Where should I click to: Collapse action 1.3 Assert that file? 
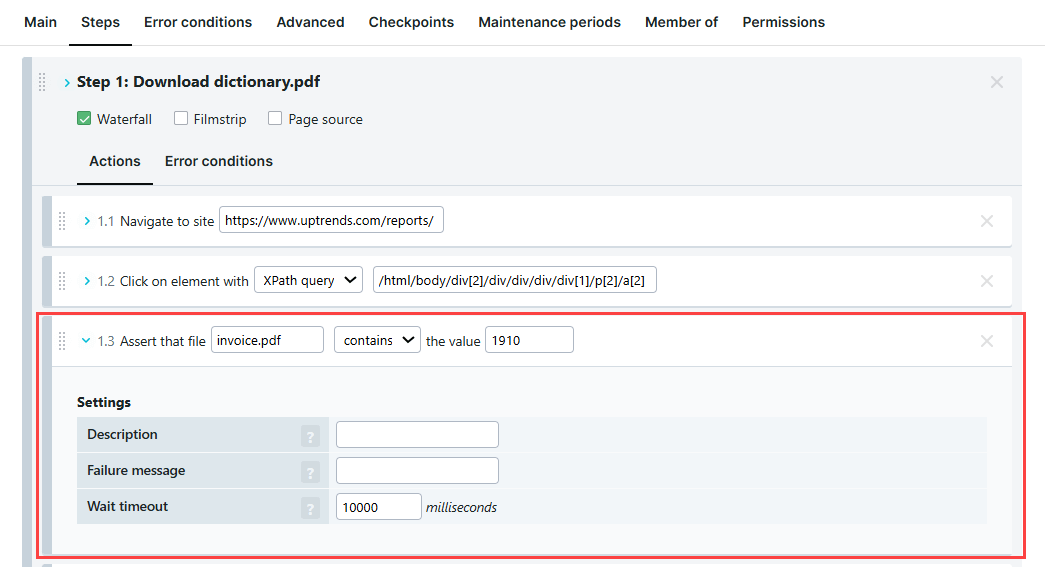point(86,340)
